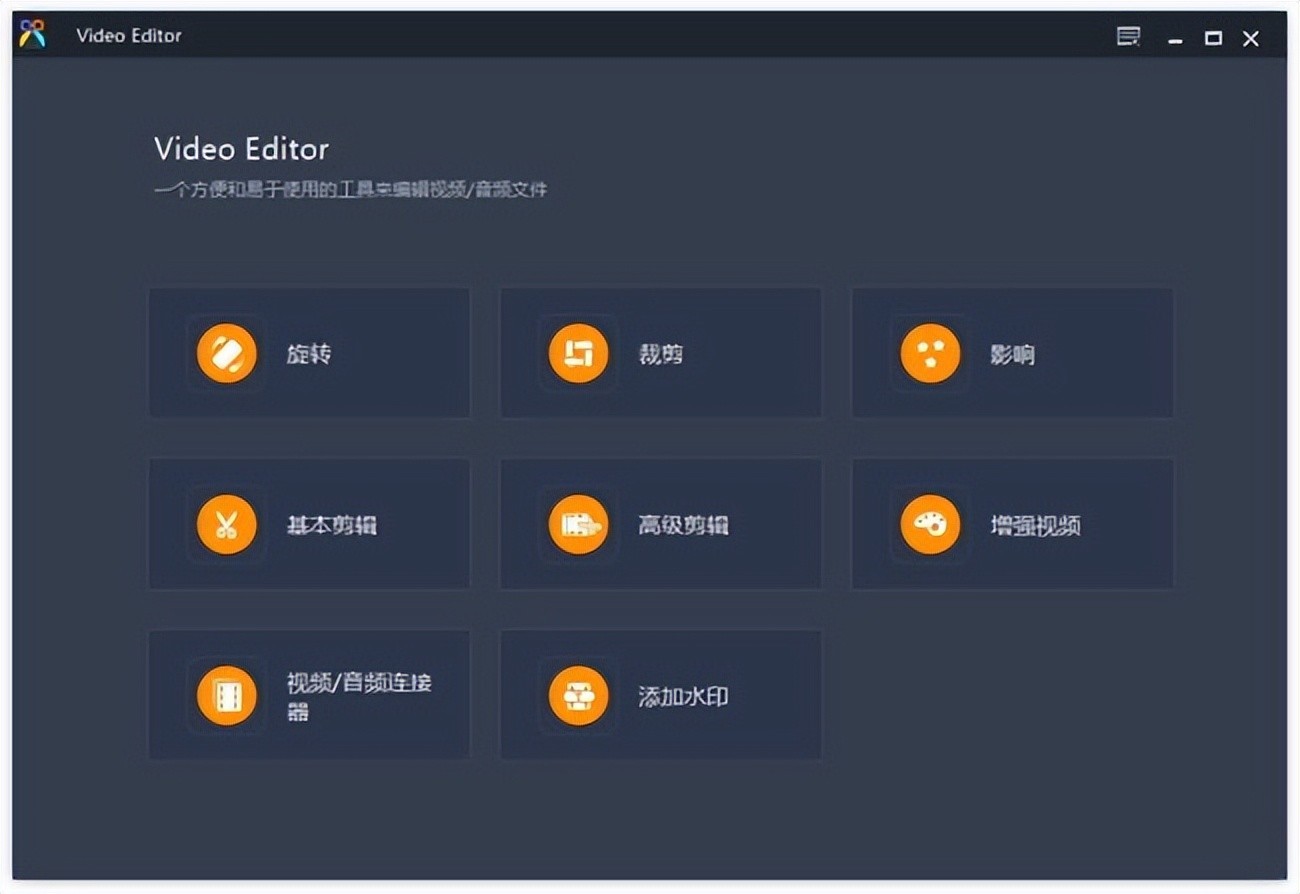This screenshot has width=1300, height=894.
Task: Click the Video Editor logo in title bar
Action: 32,34
